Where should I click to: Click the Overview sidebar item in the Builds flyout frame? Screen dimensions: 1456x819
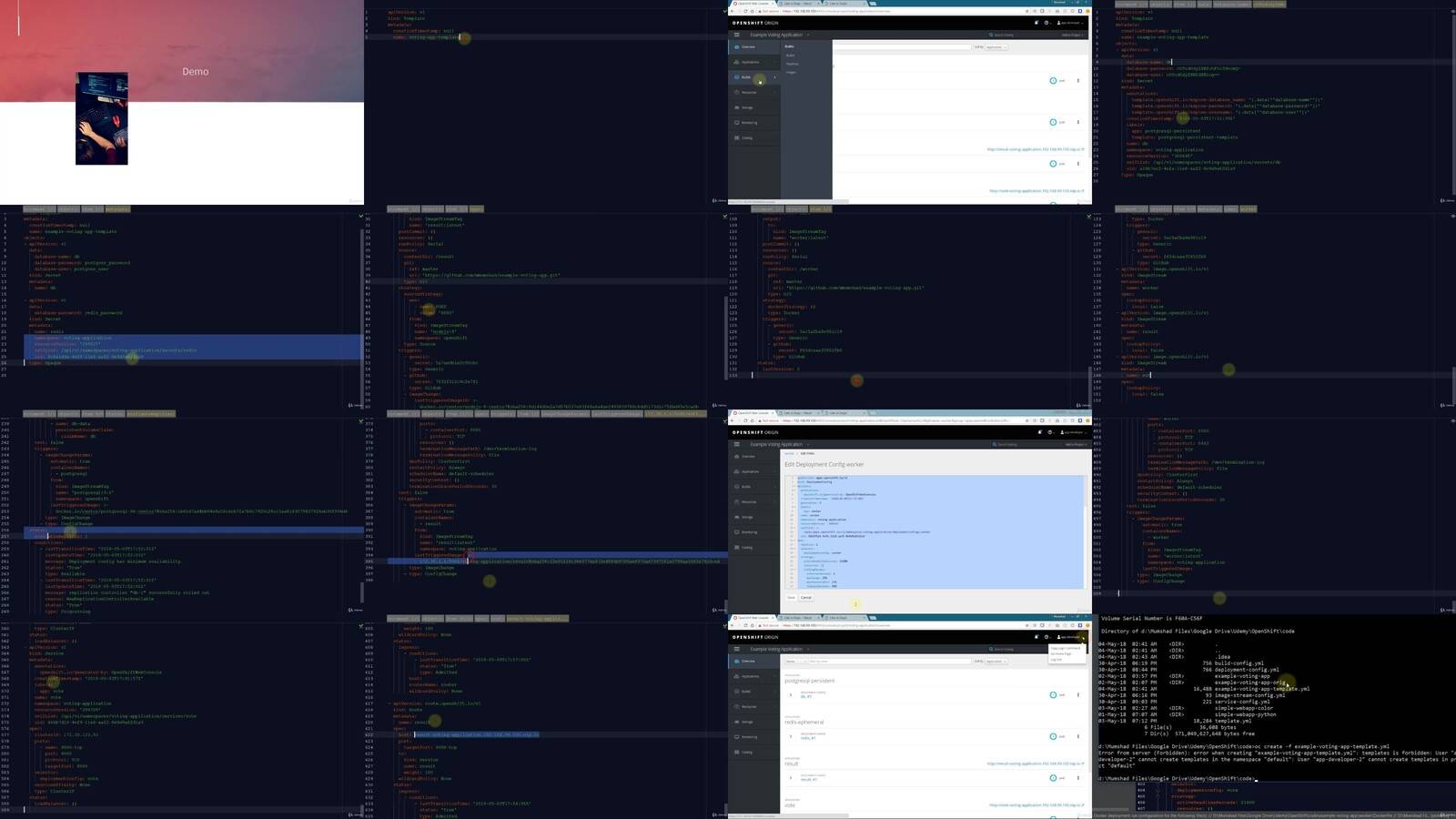[753, 47]
